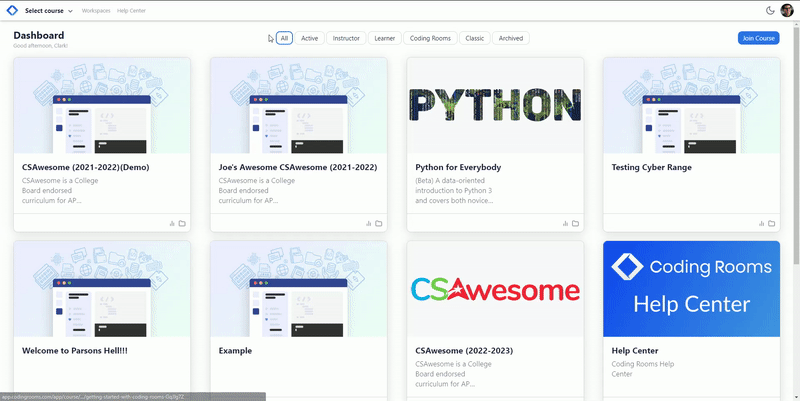Click folder icon on Python for Everybody card

(575, 223)
